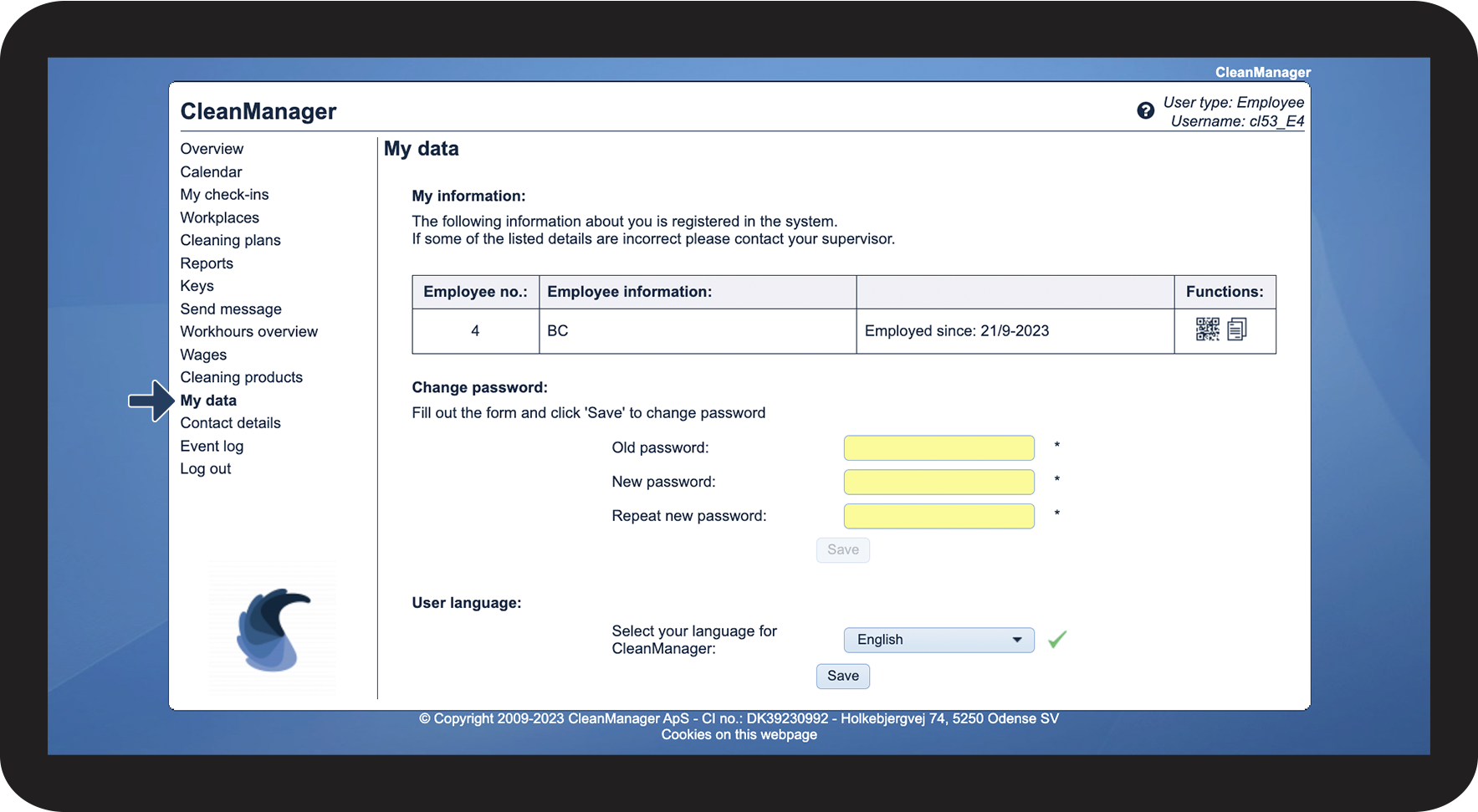Log out using the sidebar link
This screenshot has width=1478, height=812.
[x=205, y=469]
